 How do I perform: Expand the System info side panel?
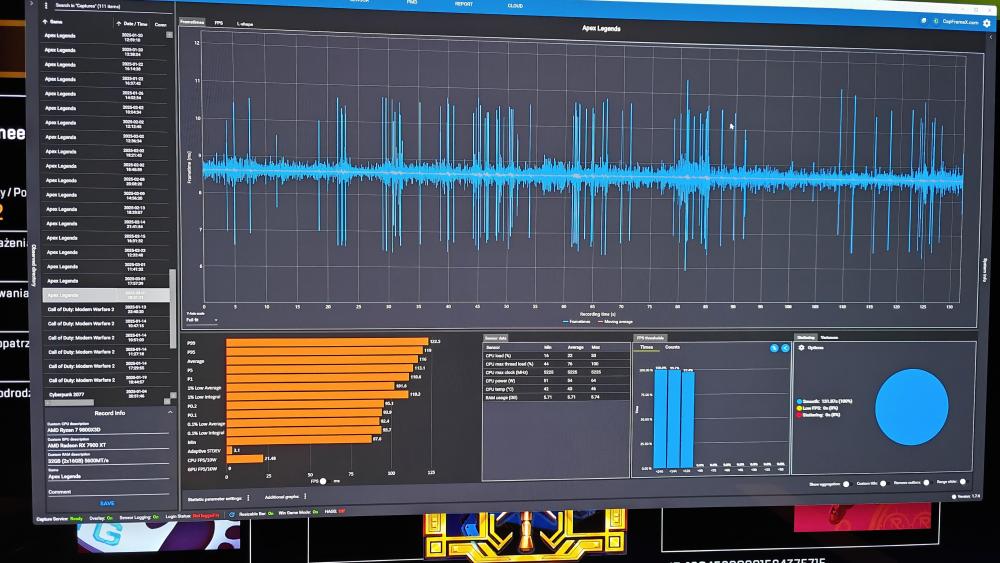(x=986, y=271)
